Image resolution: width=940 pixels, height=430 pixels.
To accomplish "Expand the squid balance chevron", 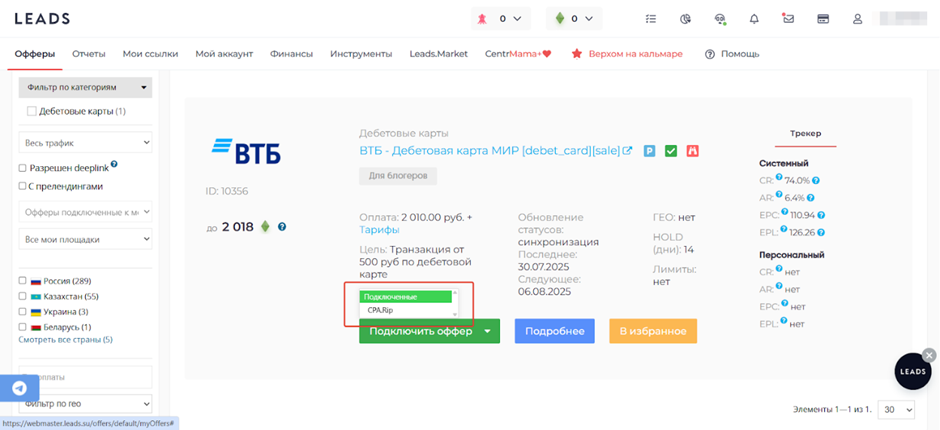I will pos(517,19).
